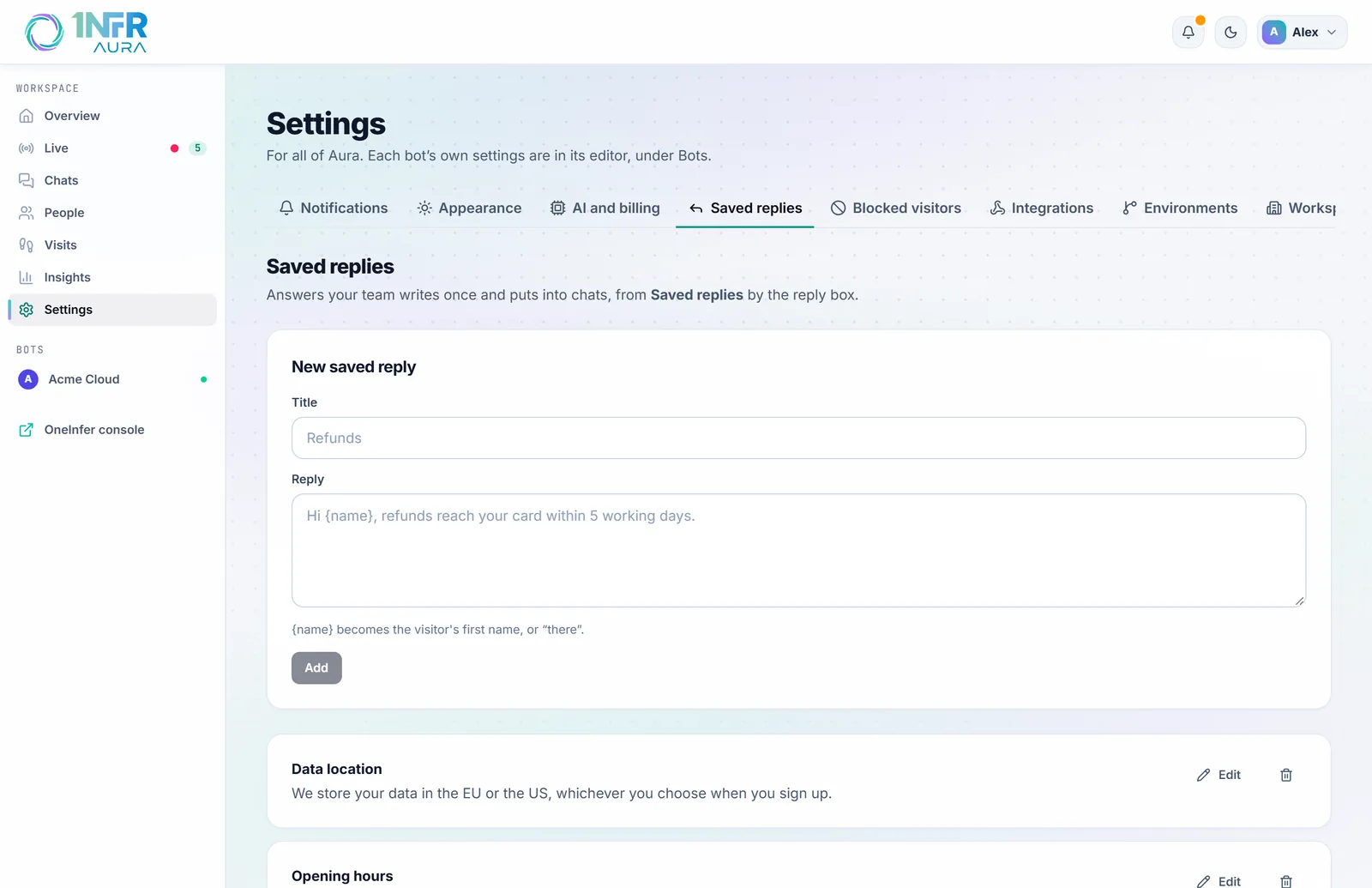The width and height of the screenshot is (1372, 888).
Task: Click the avatar beside Alex in header
Action: point(1274,33)
